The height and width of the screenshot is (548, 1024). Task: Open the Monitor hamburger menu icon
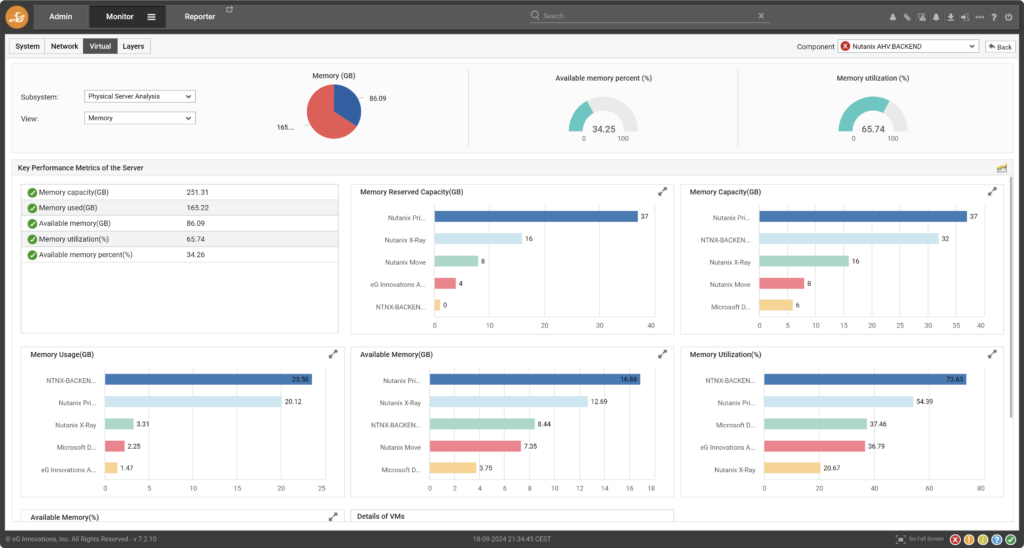152,17
